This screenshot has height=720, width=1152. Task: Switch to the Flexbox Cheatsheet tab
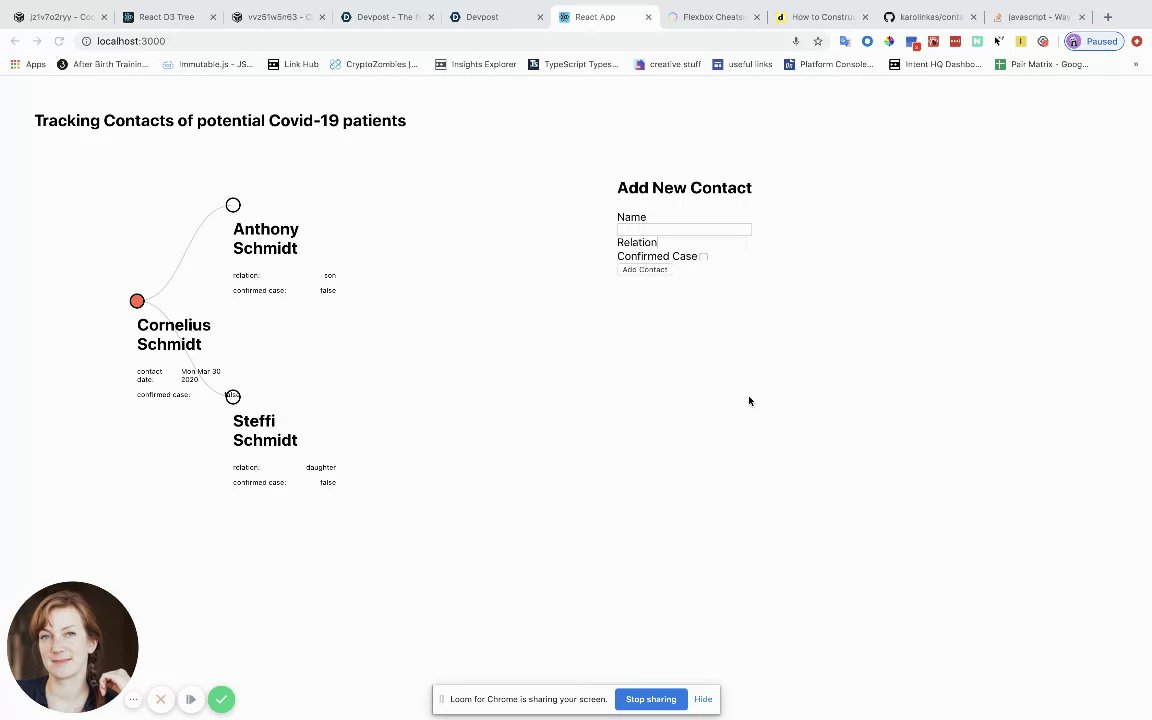click(x=712, y=17)
